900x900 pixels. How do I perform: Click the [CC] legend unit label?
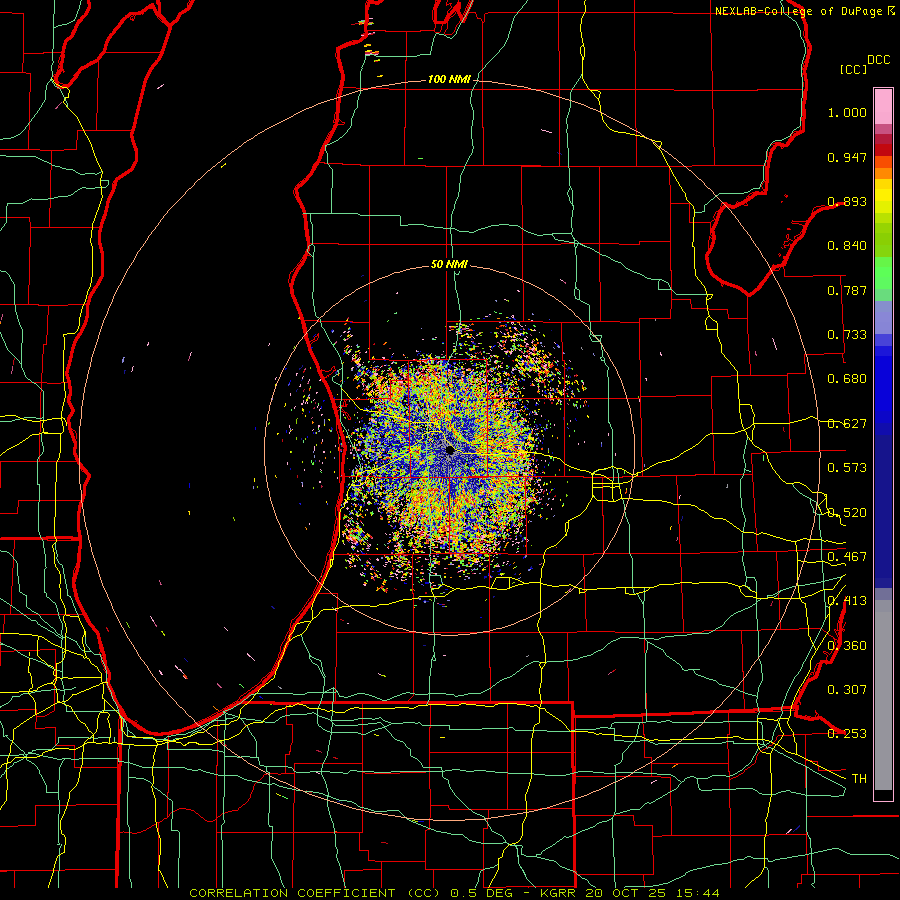[x=854, y=69]
